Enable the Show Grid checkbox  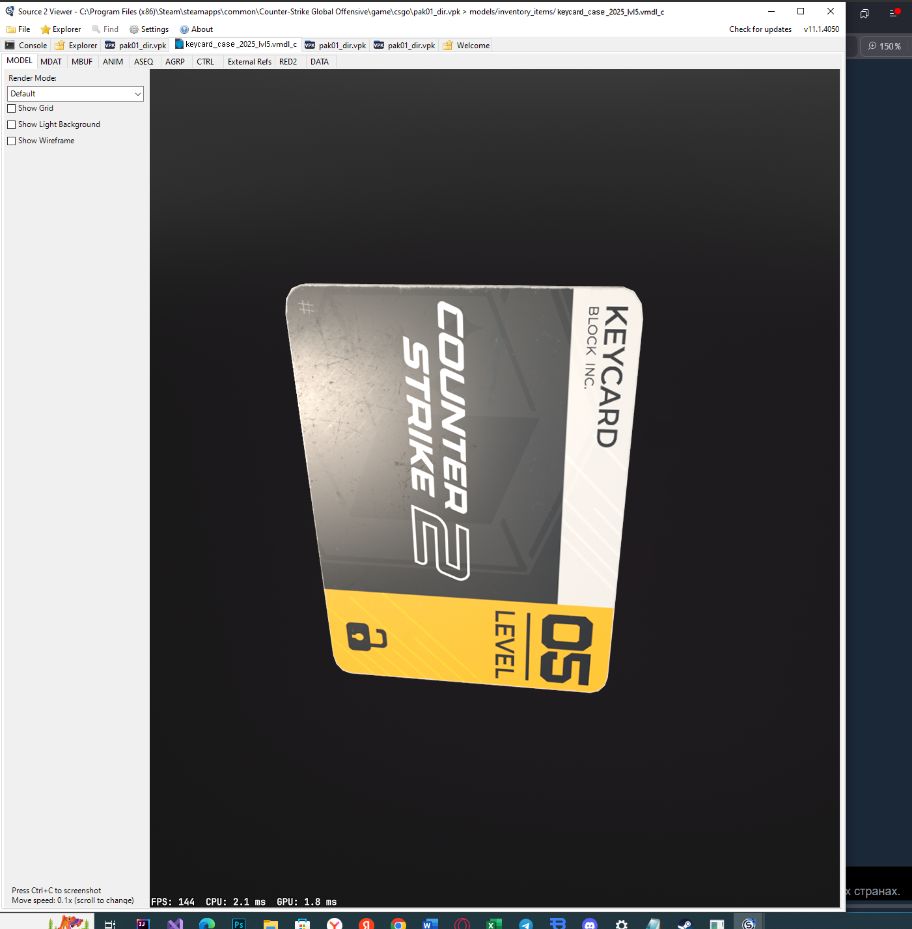(11, 108)
